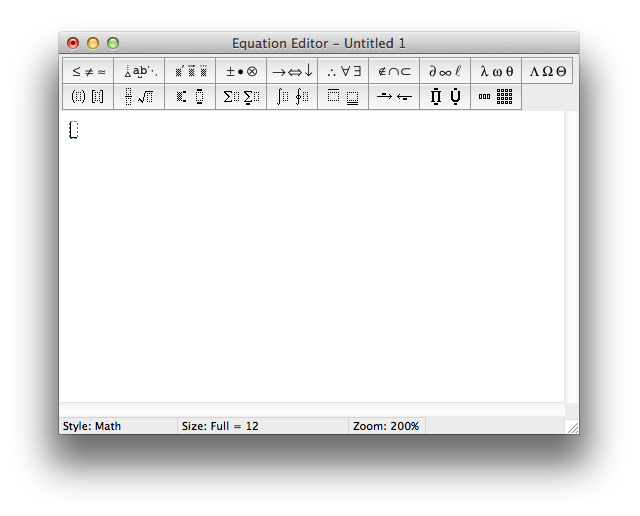Image resolution: width=640 pixels, height=516 pixels.
Task: Close the Equation Editor window
Action: [73, 43]
